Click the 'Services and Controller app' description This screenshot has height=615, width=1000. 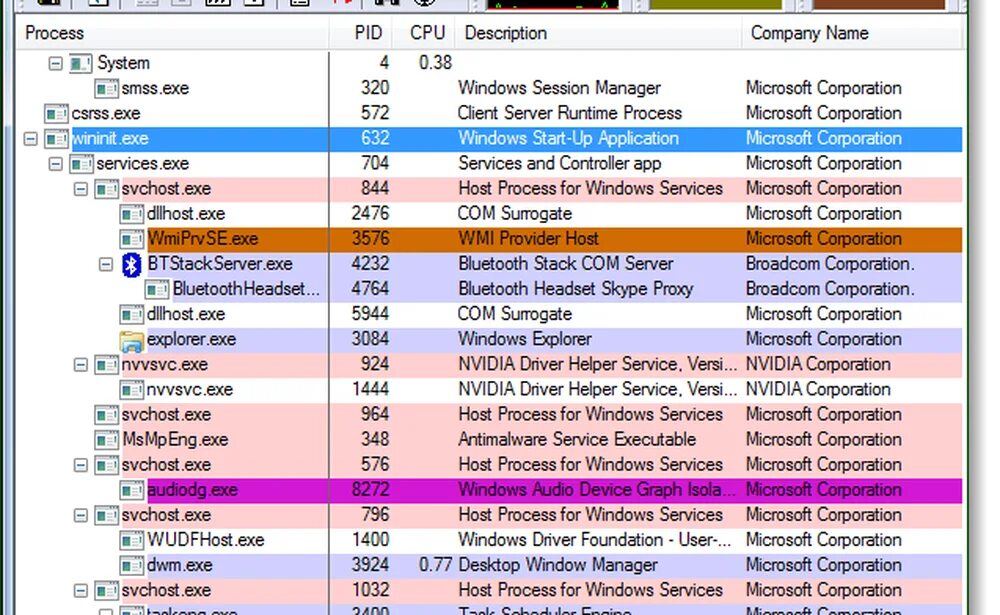(x=559, y=164)
